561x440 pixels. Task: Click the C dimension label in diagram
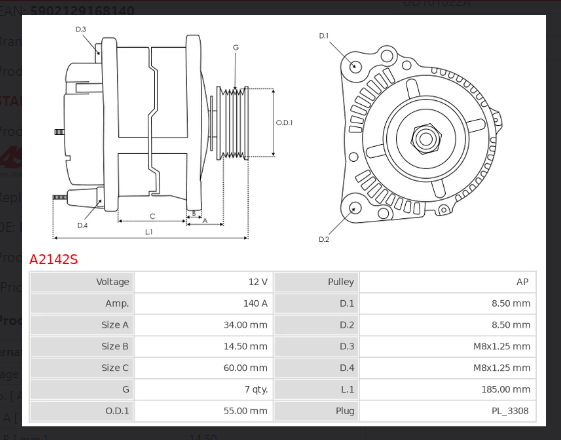click(152, 216)
